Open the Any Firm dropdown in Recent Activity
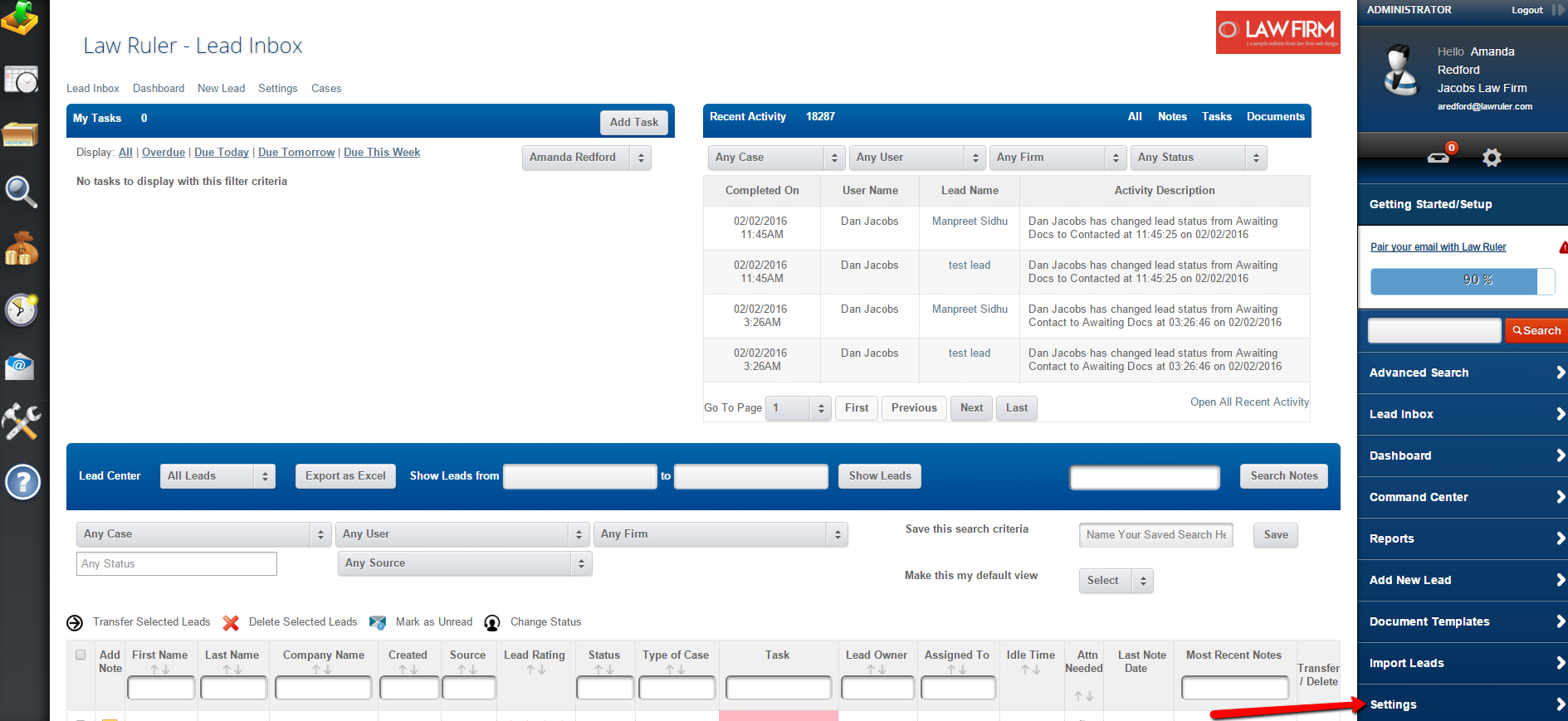Viewport: 1568px width, 721px height. pos(1058,158)
